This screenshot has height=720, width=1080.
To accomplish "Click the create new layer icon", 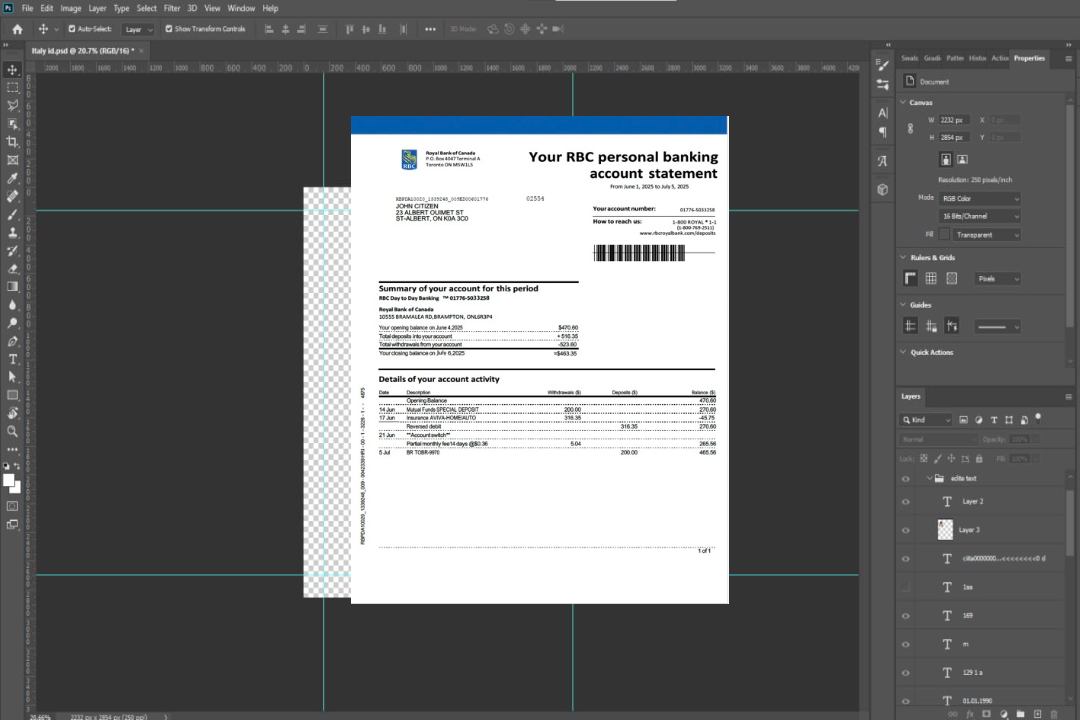I will (x=1037, y=714).
